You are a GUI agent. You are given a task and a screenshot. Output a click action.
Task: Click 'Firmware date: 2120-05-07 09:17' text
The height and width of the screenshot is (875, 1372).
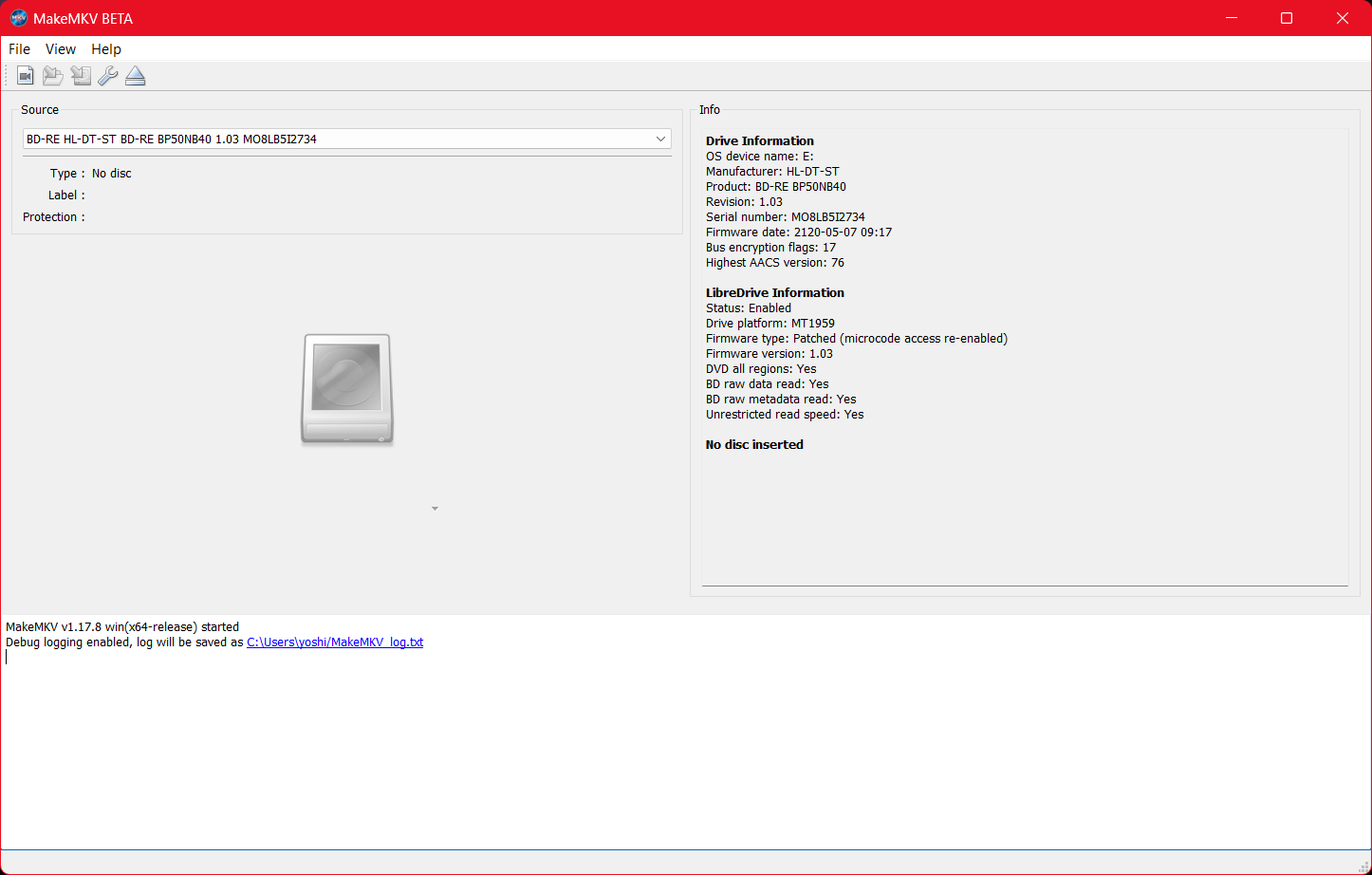coord(799,233)
